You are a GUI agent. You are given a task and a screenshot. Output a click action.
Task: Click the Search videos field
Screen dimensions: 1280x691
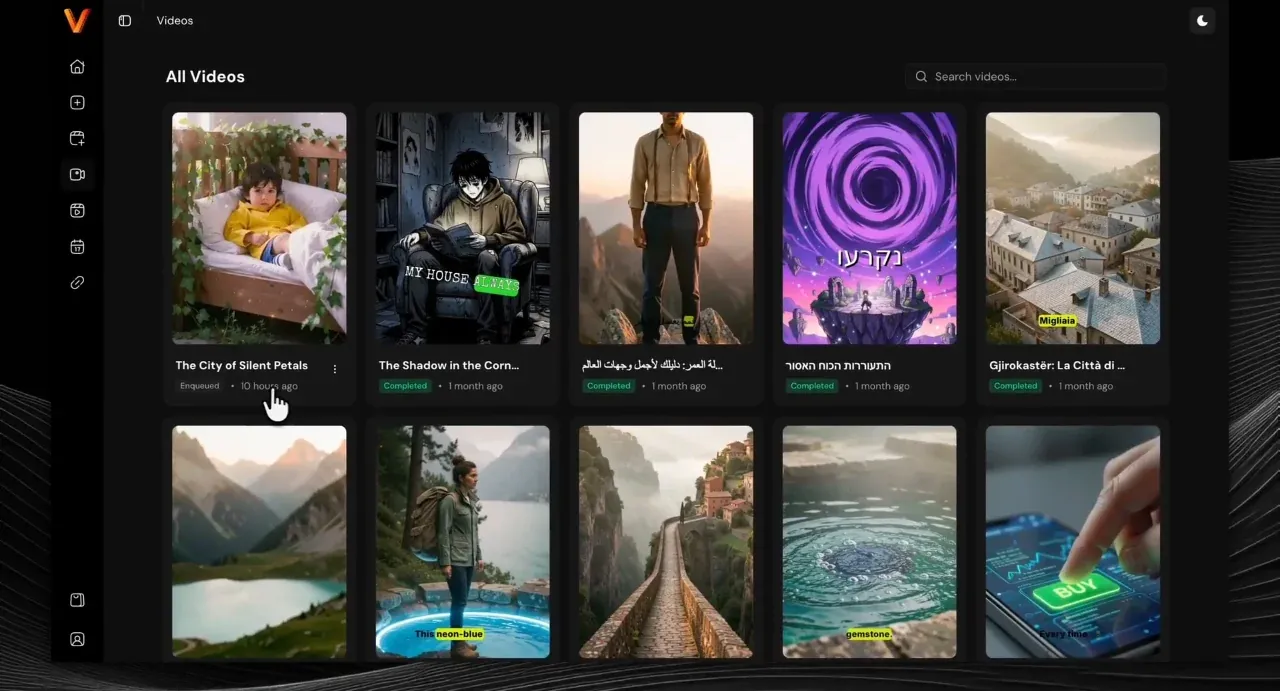(1035, 76)
